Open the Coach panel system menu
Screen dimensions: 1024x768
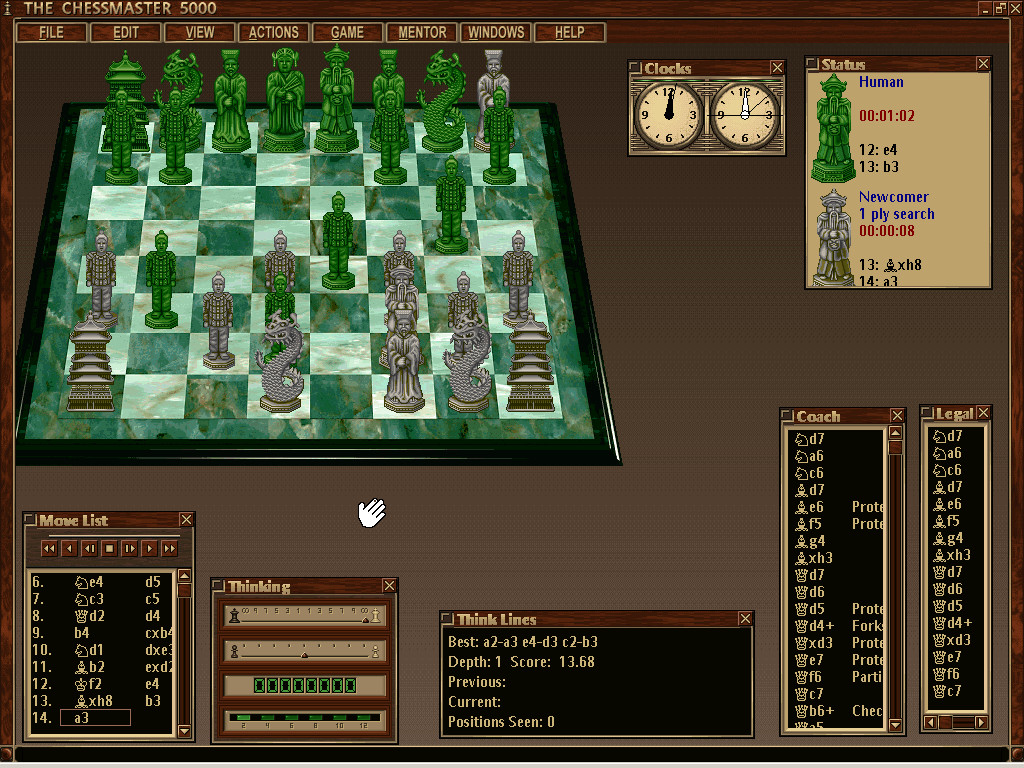(x=788, y=415)
